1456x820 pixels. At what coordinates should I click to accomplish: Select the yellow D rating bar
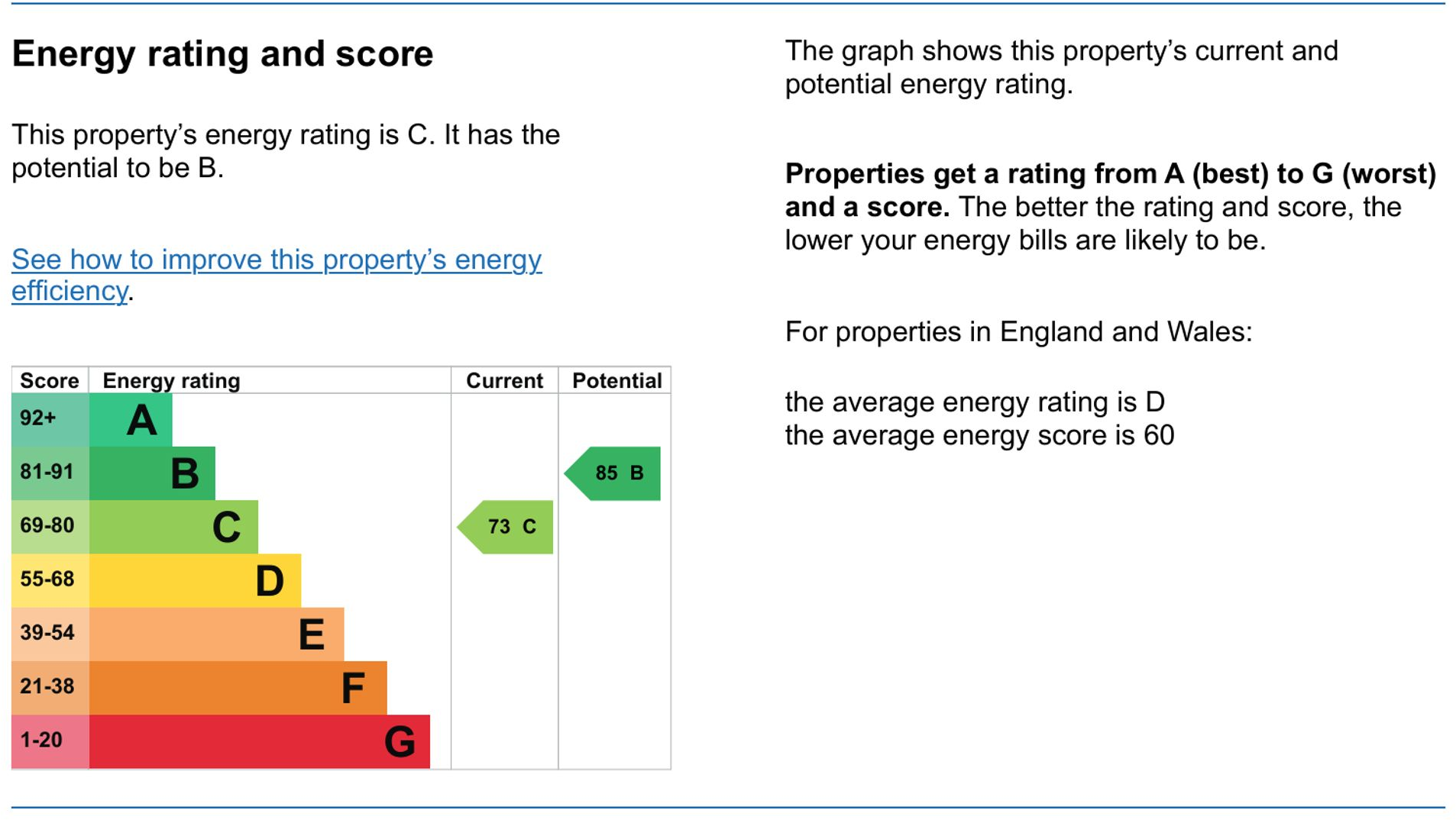(x=195, y=580)
